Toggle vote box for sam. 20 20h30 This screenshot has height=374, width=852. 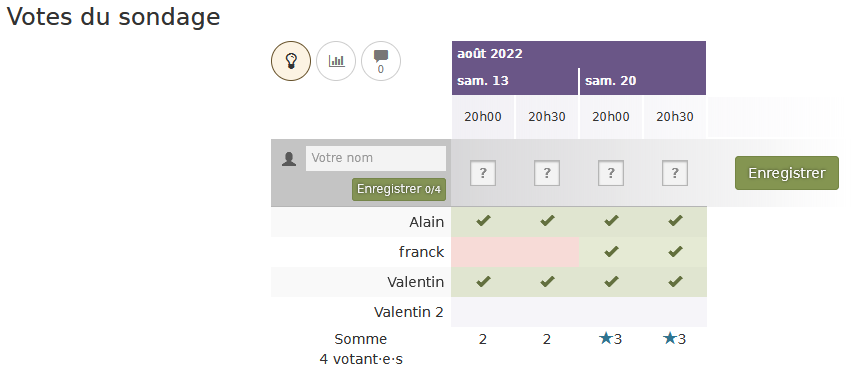tap(675, 173)
